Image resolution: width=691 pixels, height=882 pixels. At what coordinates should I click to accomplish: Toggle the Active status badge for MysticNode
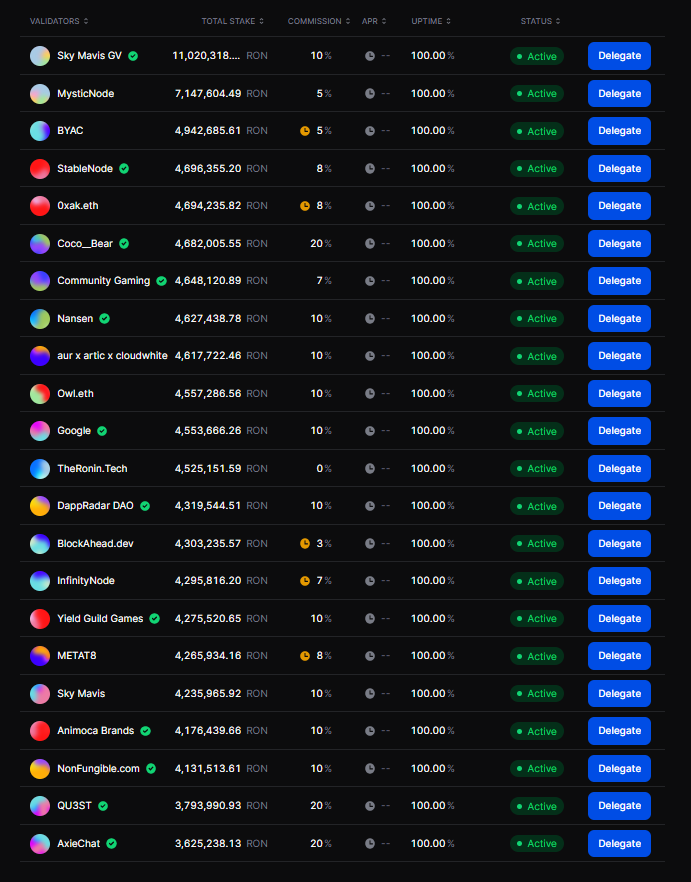coord(537,93)
